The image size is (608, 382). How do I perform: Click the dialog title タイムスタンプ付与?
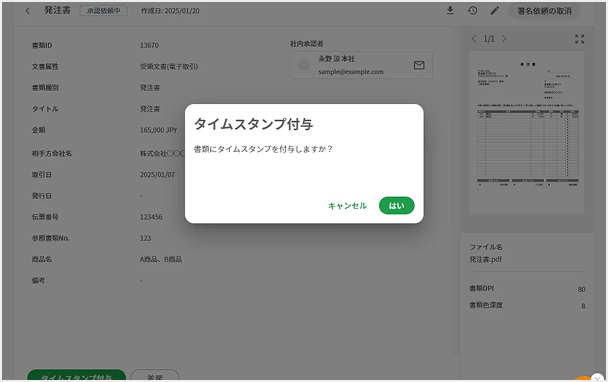[x=253, y=124]
